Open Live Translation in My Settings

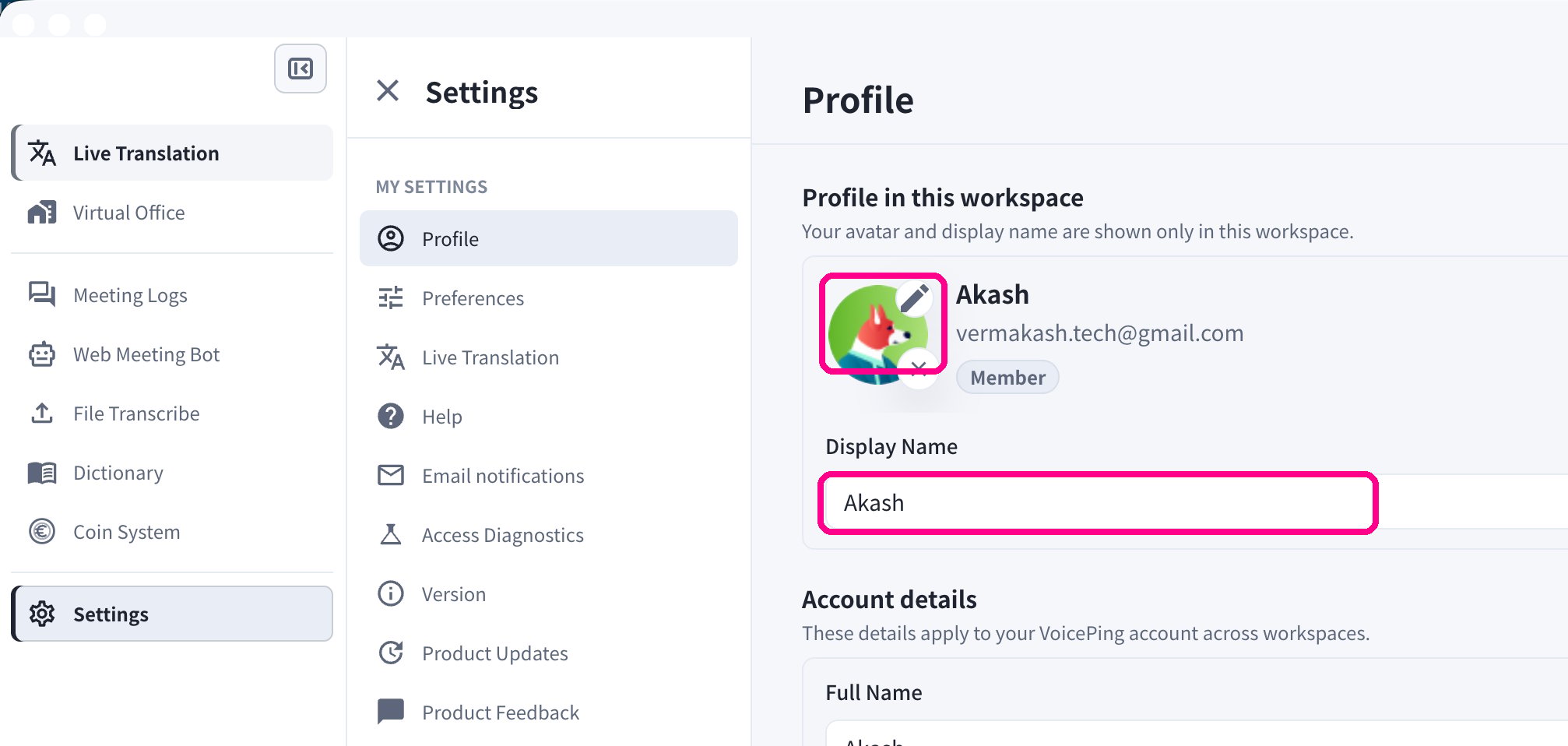pyautogui.click(x=549, y=357)
